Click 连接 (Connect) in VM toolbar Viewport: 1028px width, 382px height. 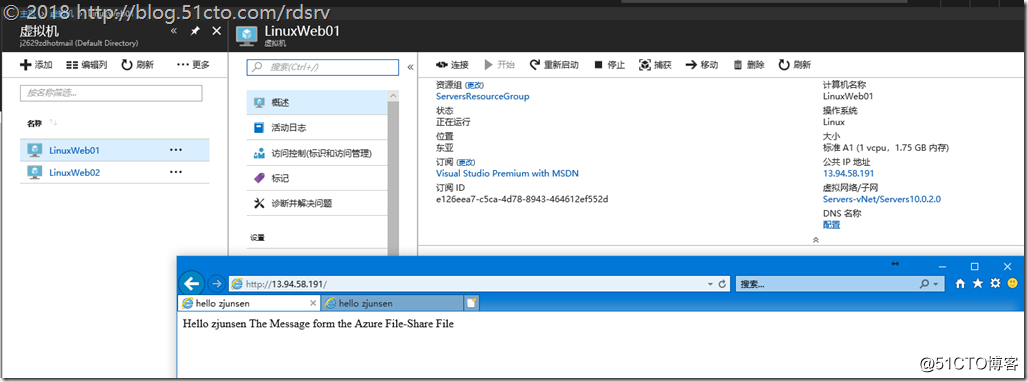pyautogui.click(x=452, y=65)
